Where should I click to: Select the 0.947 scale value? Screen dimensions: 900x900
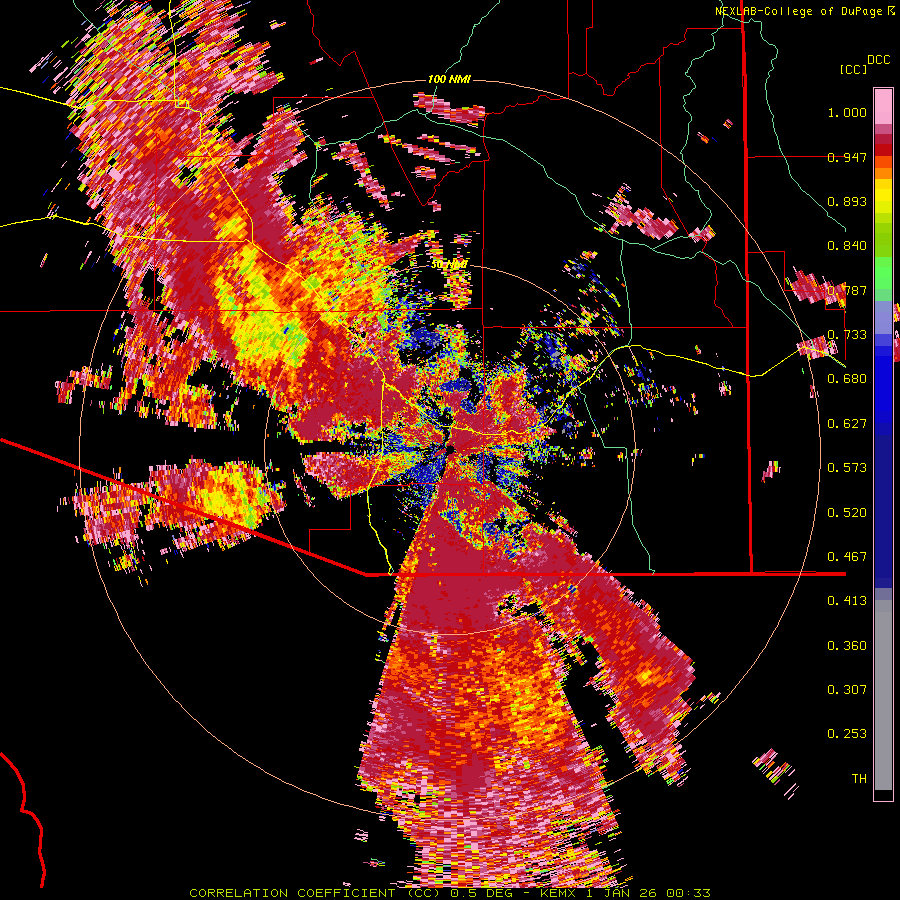point(847,157)
